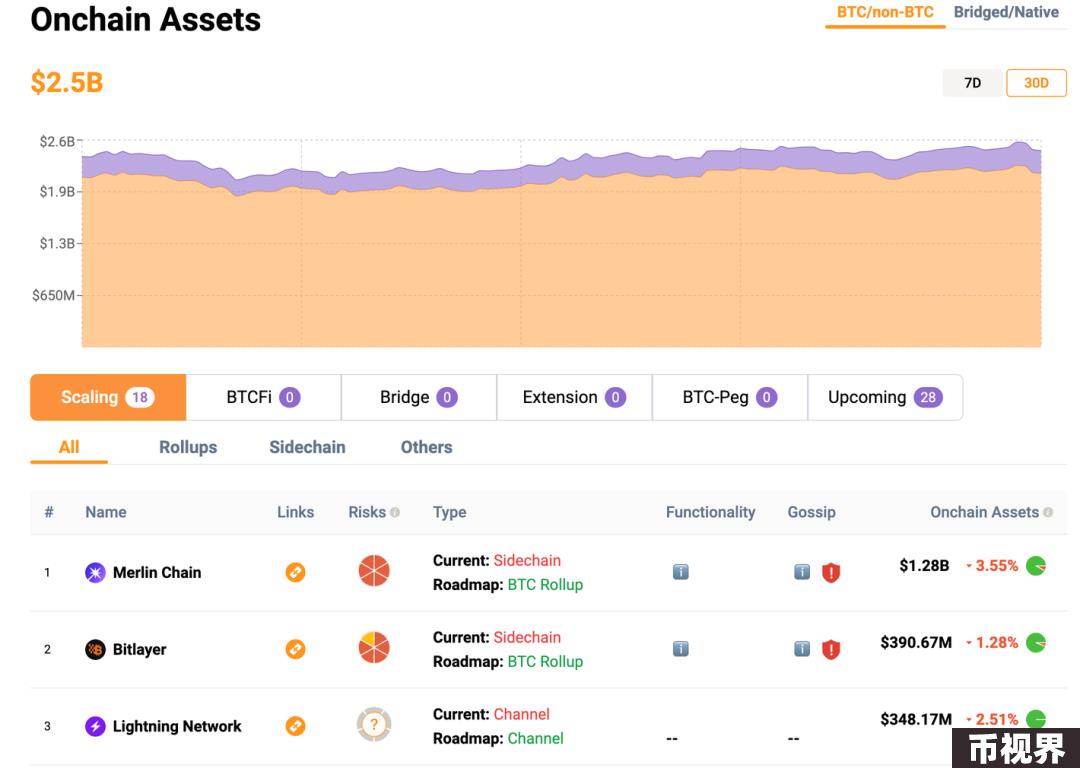Screen dimensions: 1080x768
Task: Click the $390.67M Bitlayer asset value
Action: (x=916, y=643)
